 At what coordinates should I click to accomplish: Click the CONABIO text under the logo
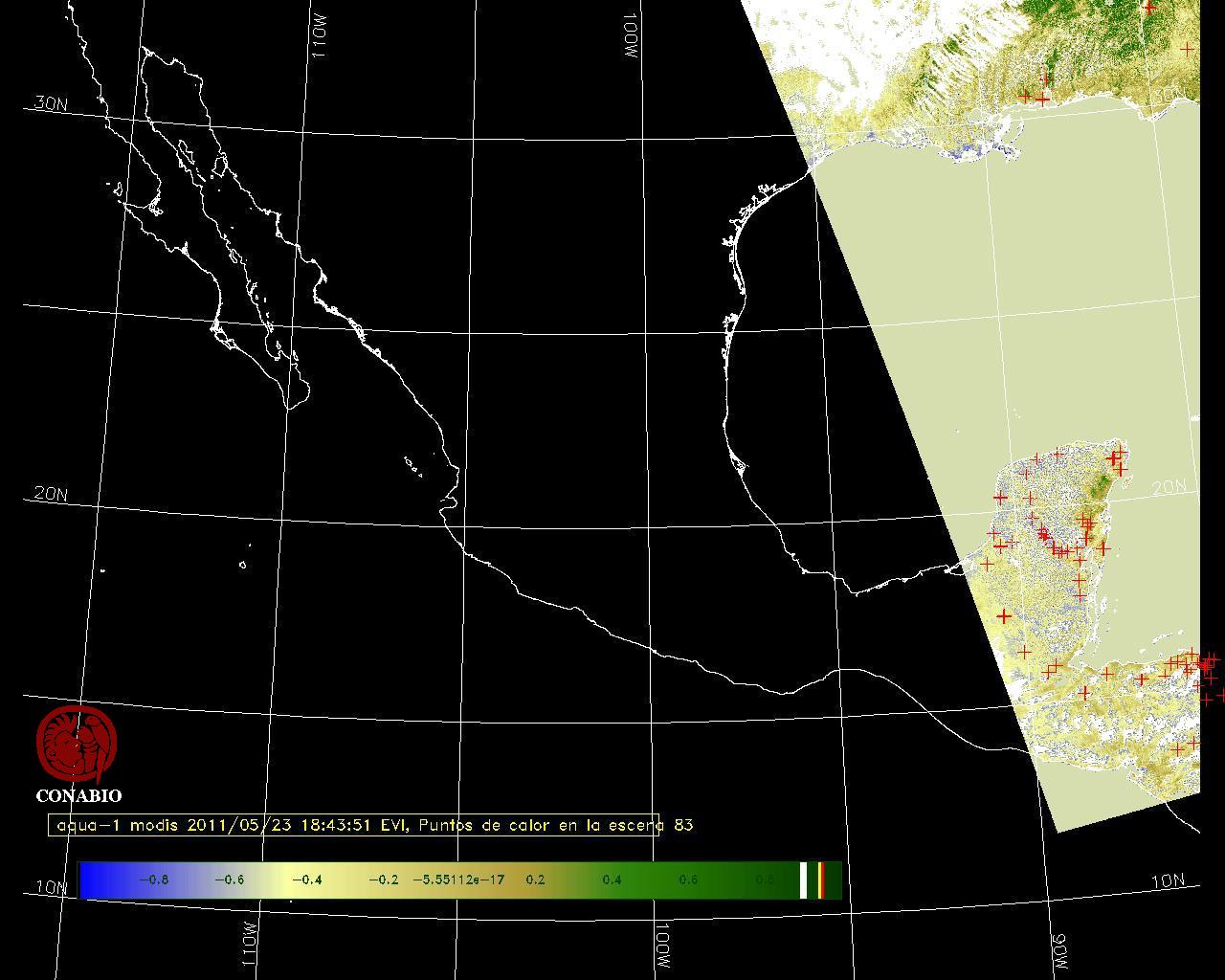coord(78,795)
